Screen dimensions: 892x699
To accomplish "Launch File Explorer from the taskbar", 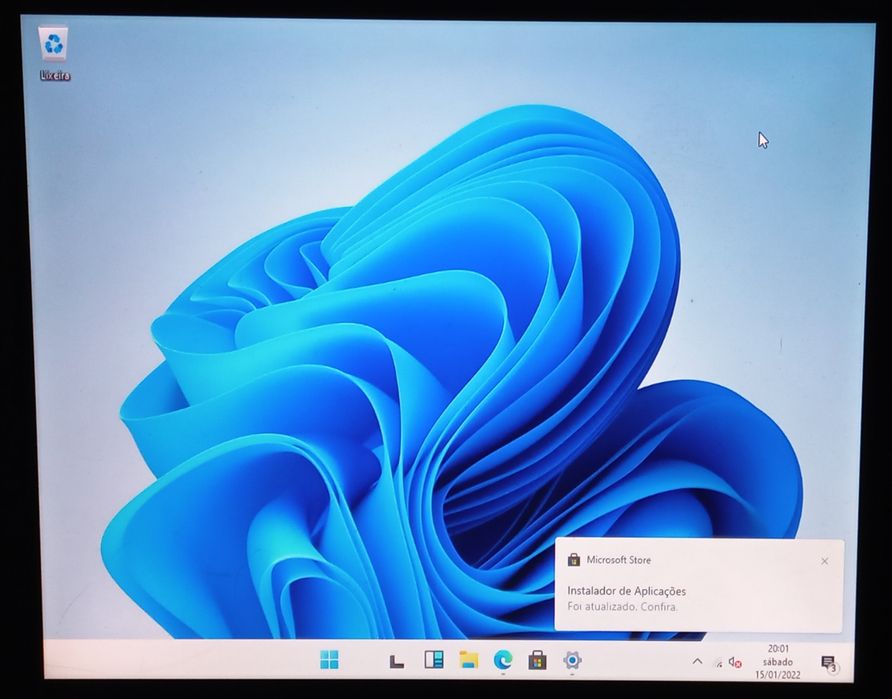I will (x=468, y=660).
